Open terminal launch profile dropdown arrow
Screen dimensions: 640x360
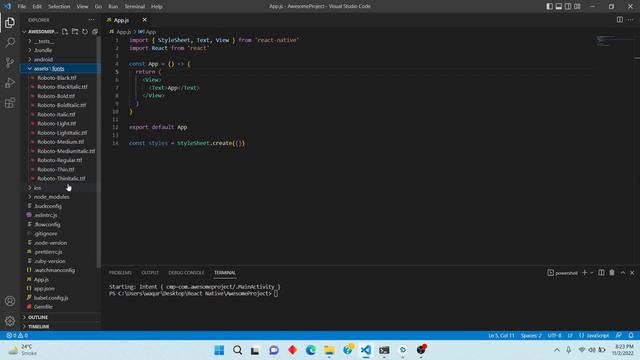(591, 273)
